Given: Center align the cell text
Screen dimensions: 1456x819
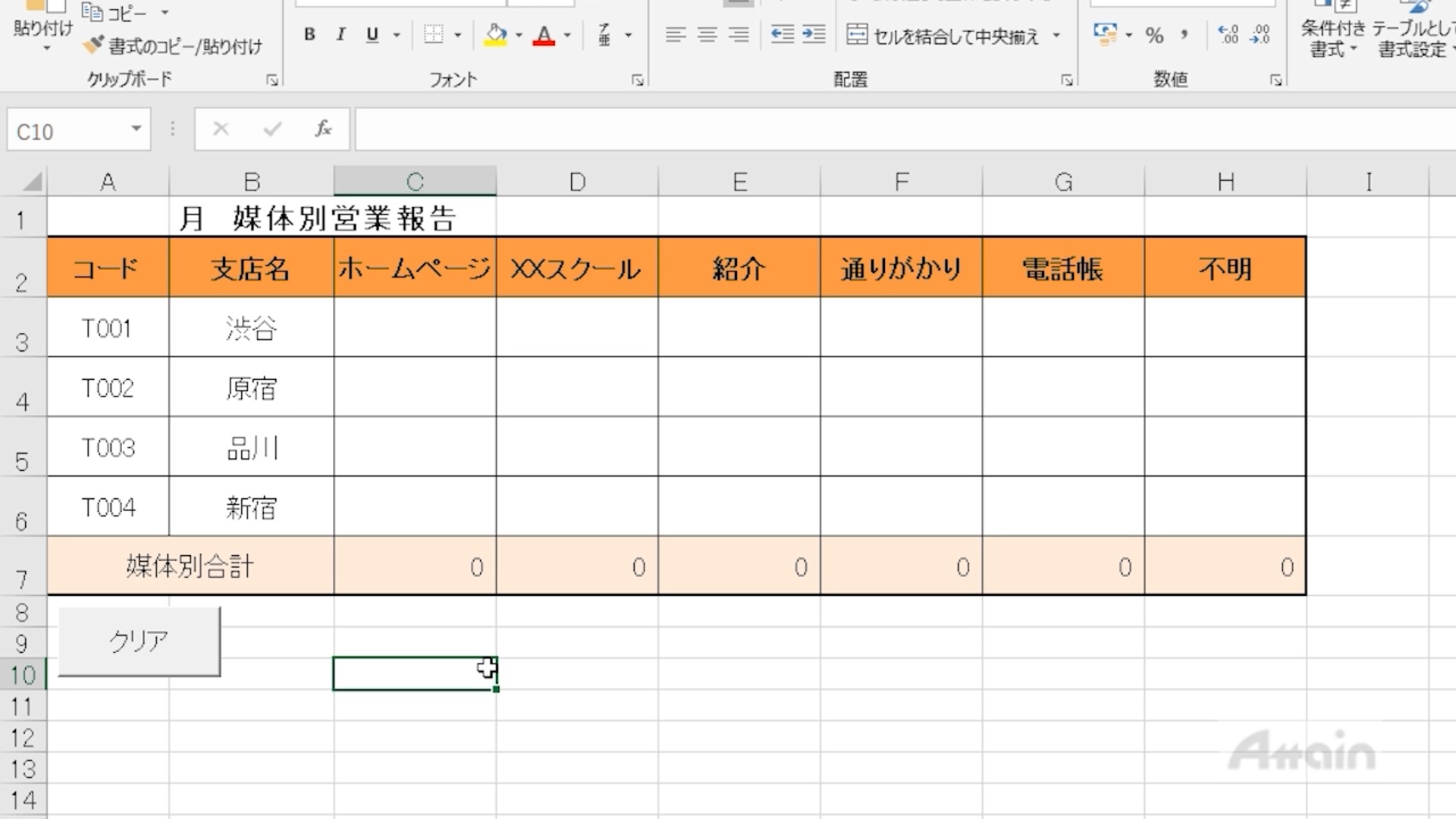Looking at the screenshot, I should pyautogui.click(x=707, y=35).
